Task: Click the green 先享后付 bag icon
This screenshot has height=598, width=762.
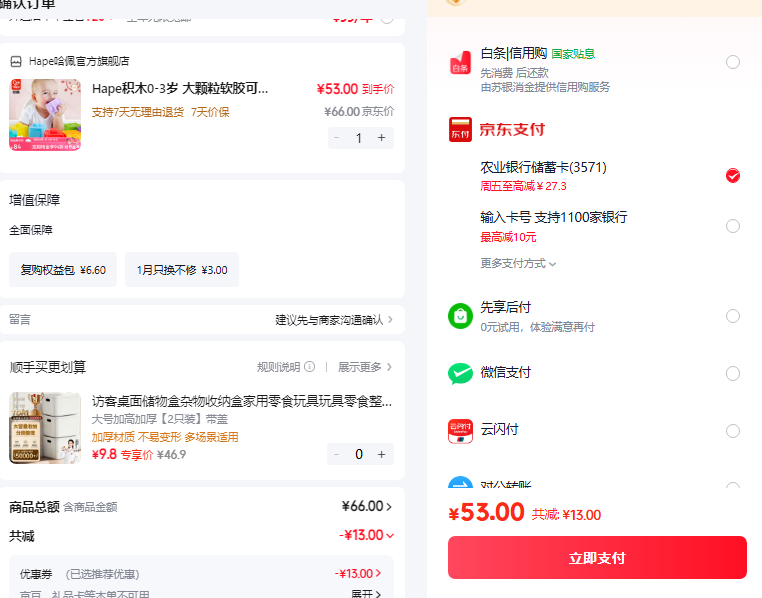Action: click(x=460, y=316)
